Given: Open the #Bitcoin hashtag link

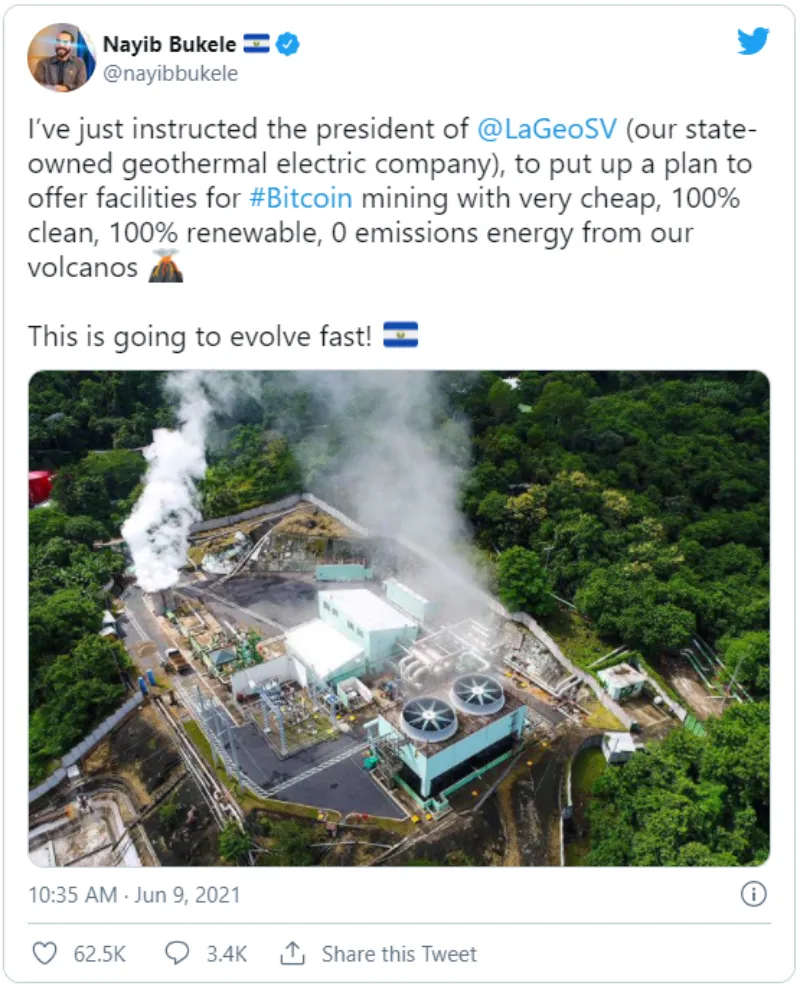Looking at the screenshot, I should tap(299, 197).
